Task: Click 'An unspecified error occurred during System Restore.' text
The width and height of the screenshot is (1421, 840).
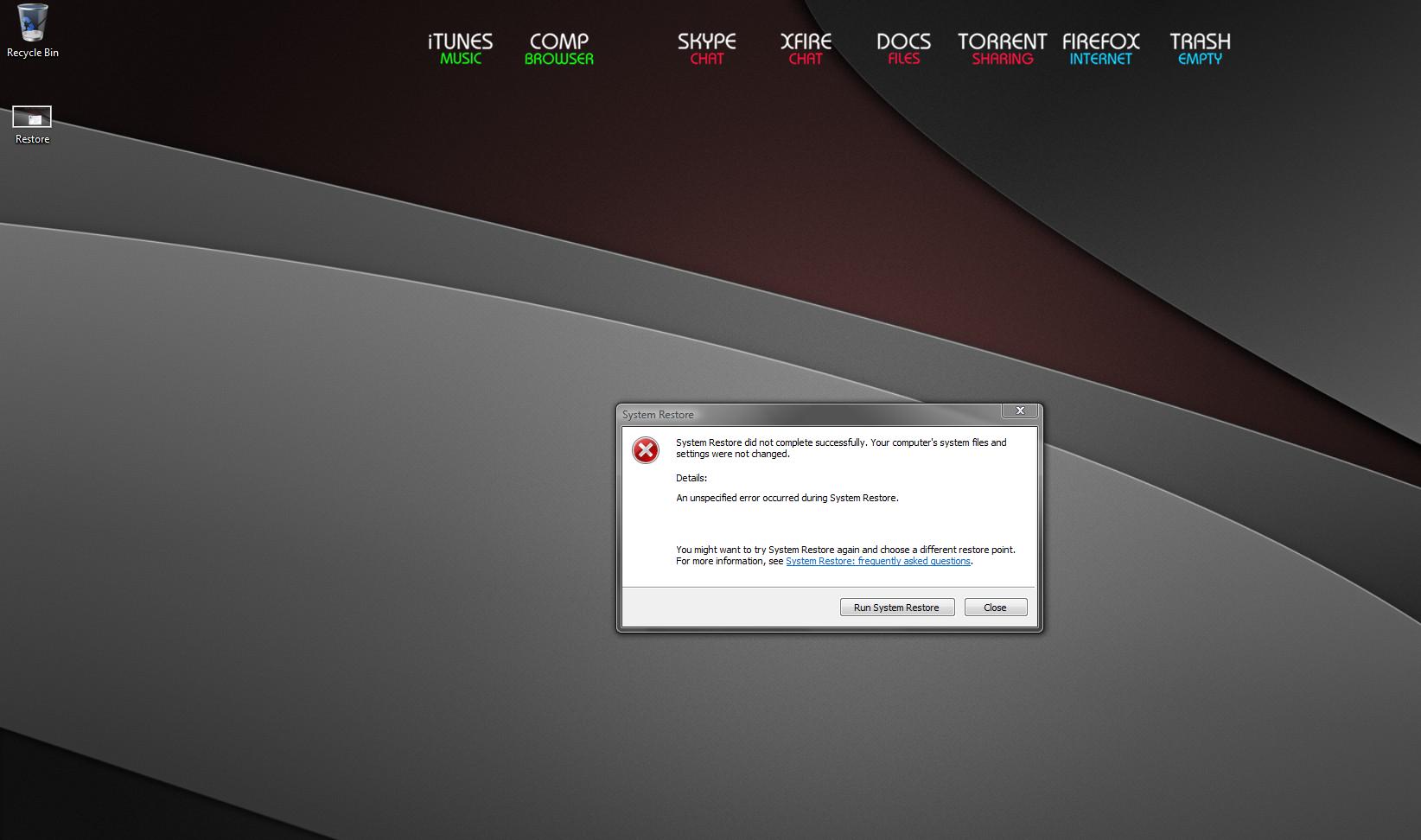Action: [x=787, y=498]
